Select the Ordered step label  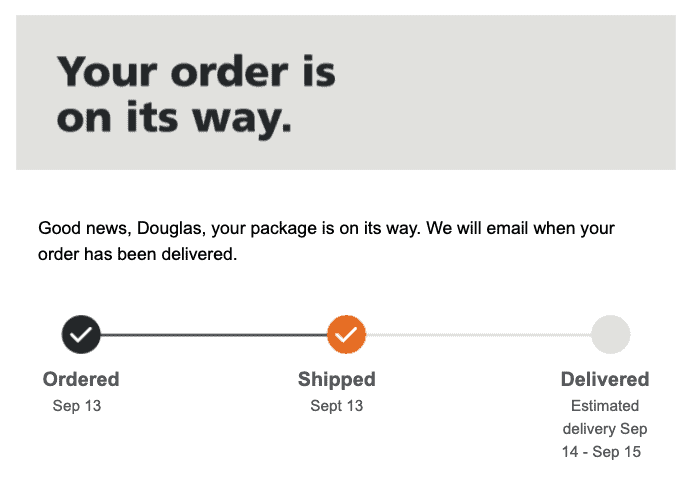click(81, 380)
